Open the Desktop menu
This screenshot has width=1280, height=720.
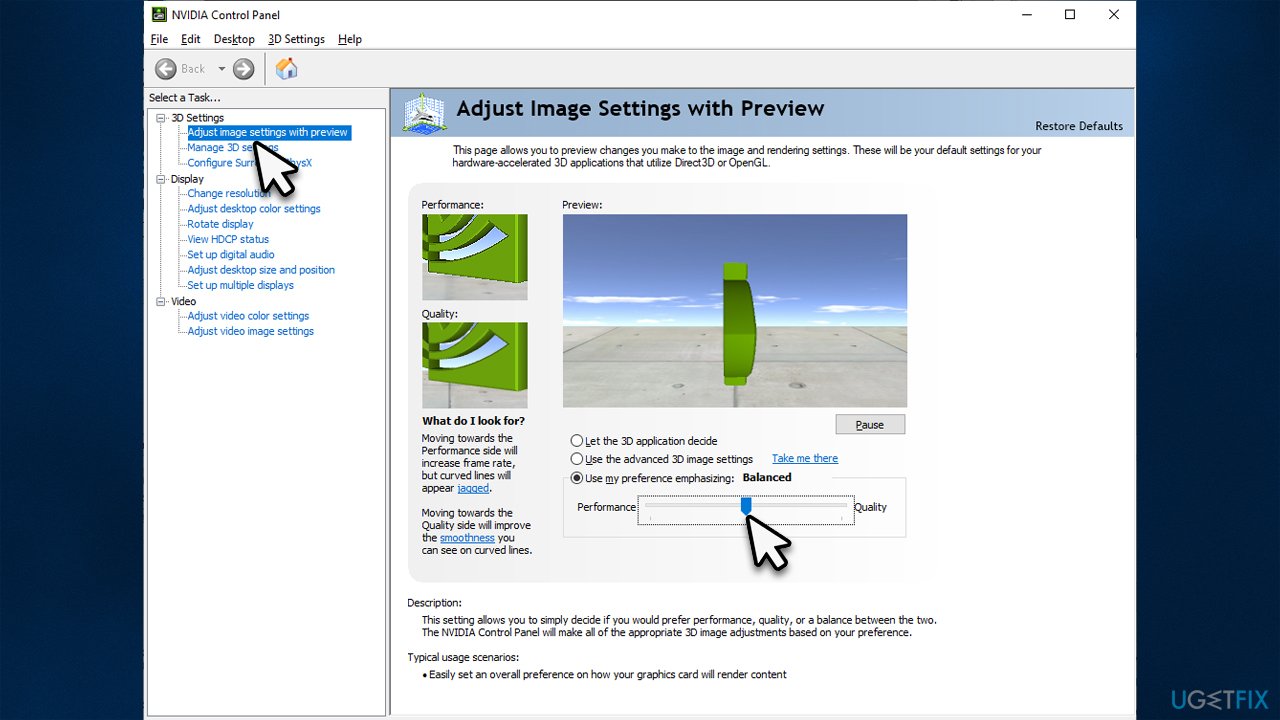click(234, 39)
